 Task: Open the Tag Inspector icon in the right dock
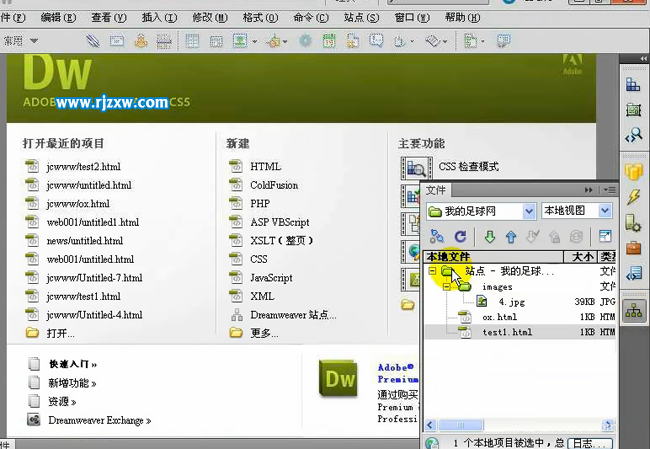[x=634, y=135]
